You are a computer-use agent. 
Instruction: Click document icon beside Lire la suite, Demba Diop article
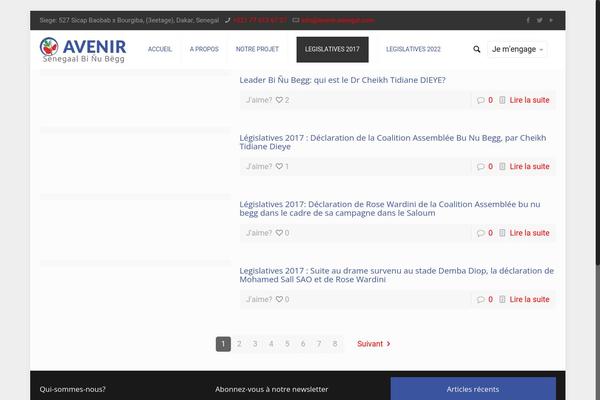click(502, 299)
